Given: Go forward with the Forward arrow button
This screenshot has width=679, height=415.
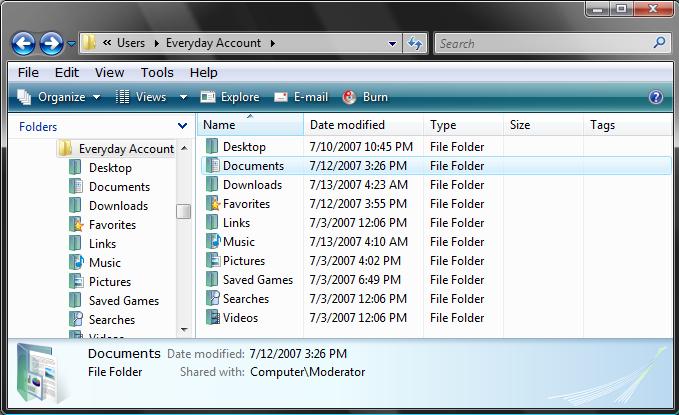Looking at the screenshot, I should click(x=52, y=43).
